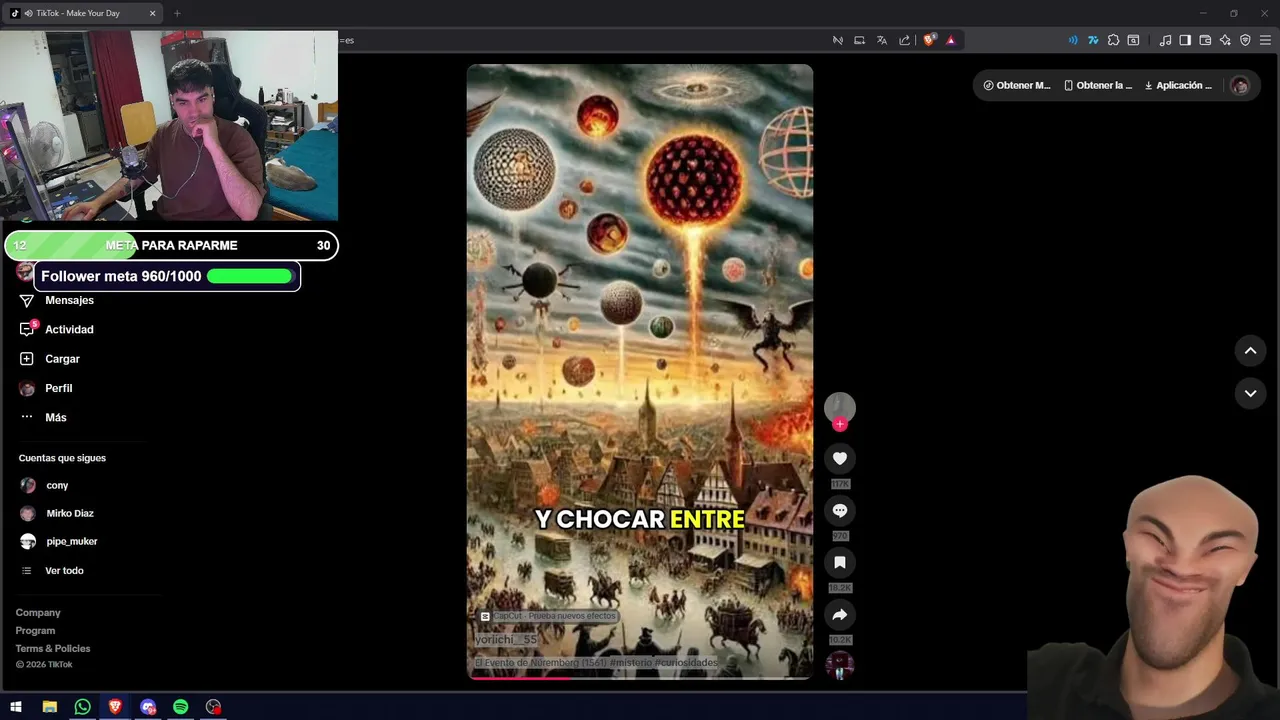Select the TikTok - Make Your Day tab

pyautogui.click(x=83, y=13)
